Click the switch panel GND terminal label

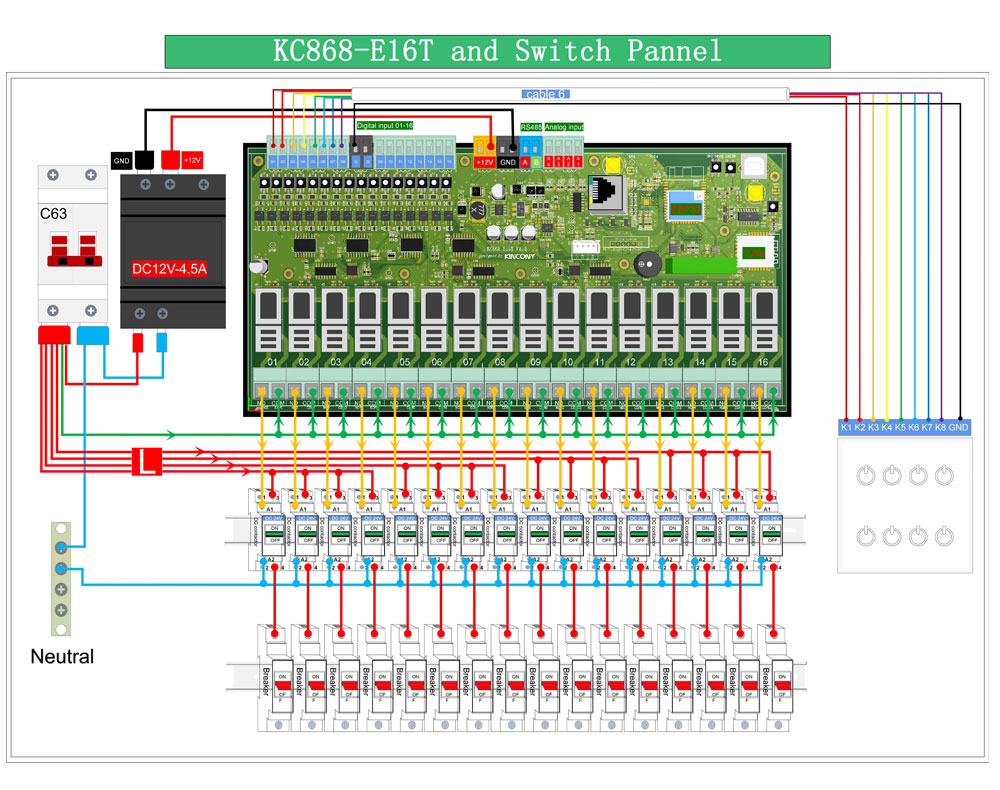959,427
